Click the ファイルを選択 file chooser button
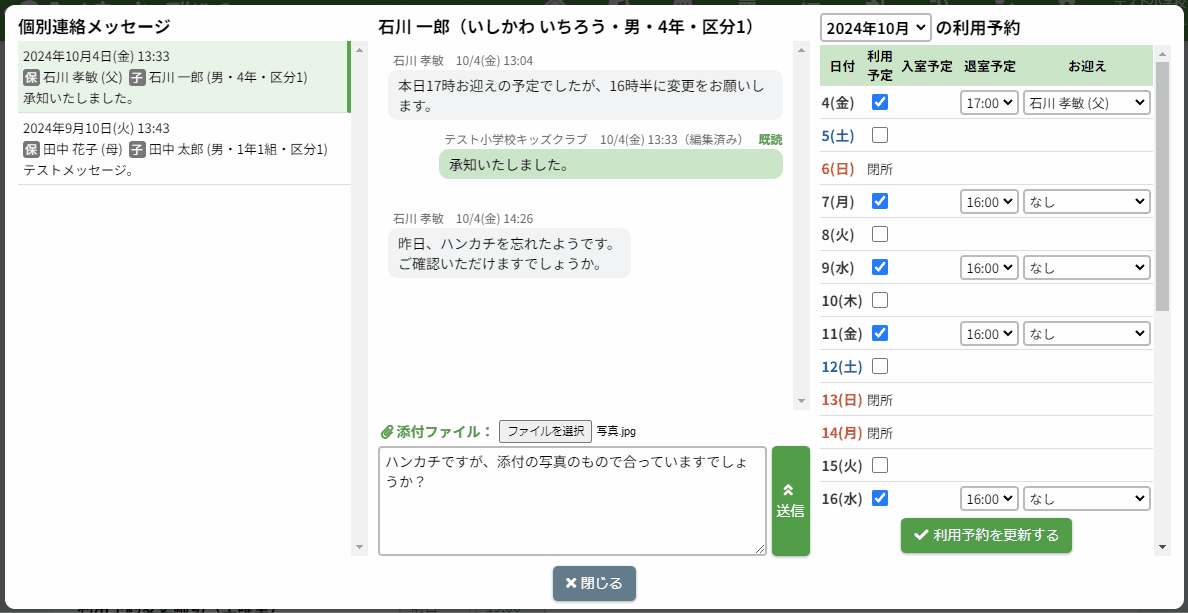 pos(545,431)
